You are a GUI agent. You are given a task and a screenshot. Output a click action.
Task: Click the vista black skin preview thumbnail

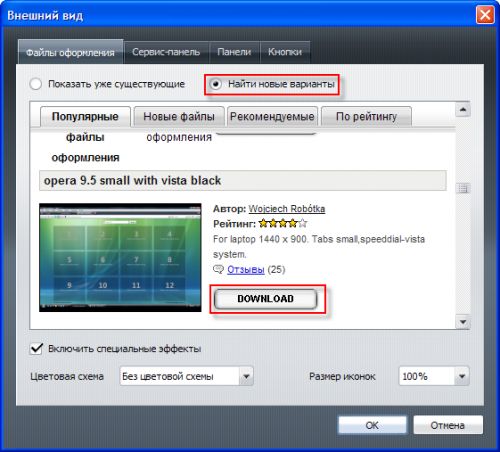click(x=120, y=258)
